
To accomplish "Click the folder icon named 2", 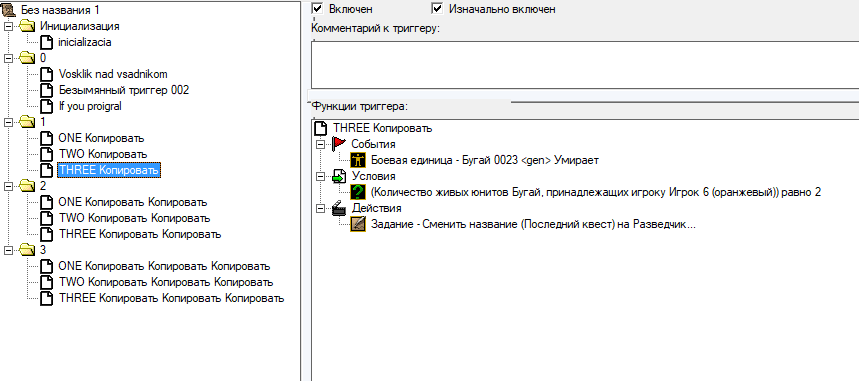I will pyautogui.click(x=26, y=186).
